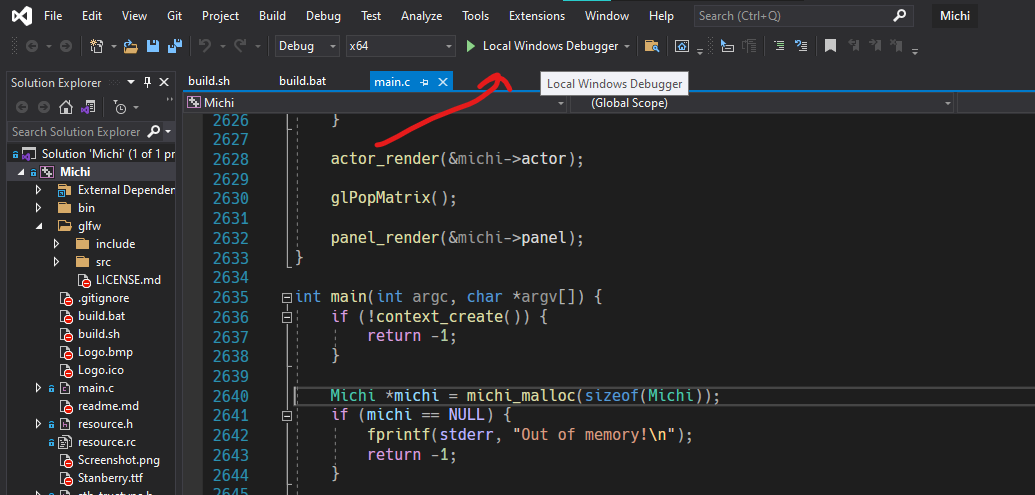This screenshot has height=495, width=1035.
Task: Click Navigate Backward arrow in main toolbar
Action: (x=31, y=46)
